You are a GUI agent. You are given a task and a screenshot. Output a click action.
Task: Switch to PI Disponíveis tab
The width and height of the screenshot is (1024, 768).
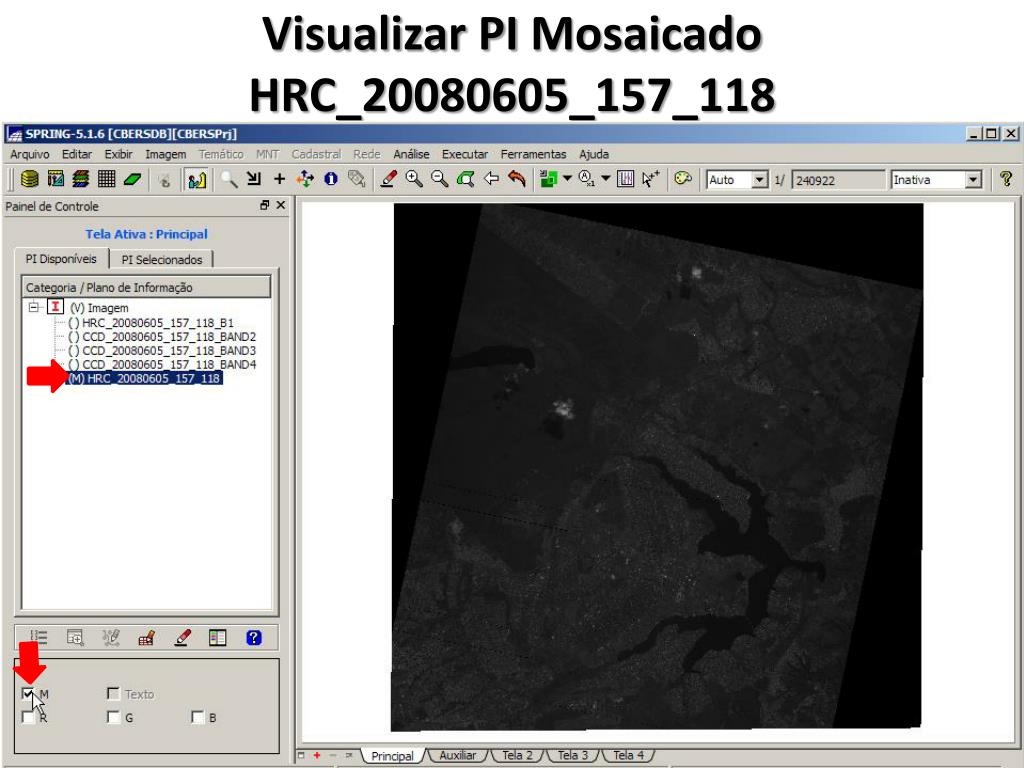[61, 259]
